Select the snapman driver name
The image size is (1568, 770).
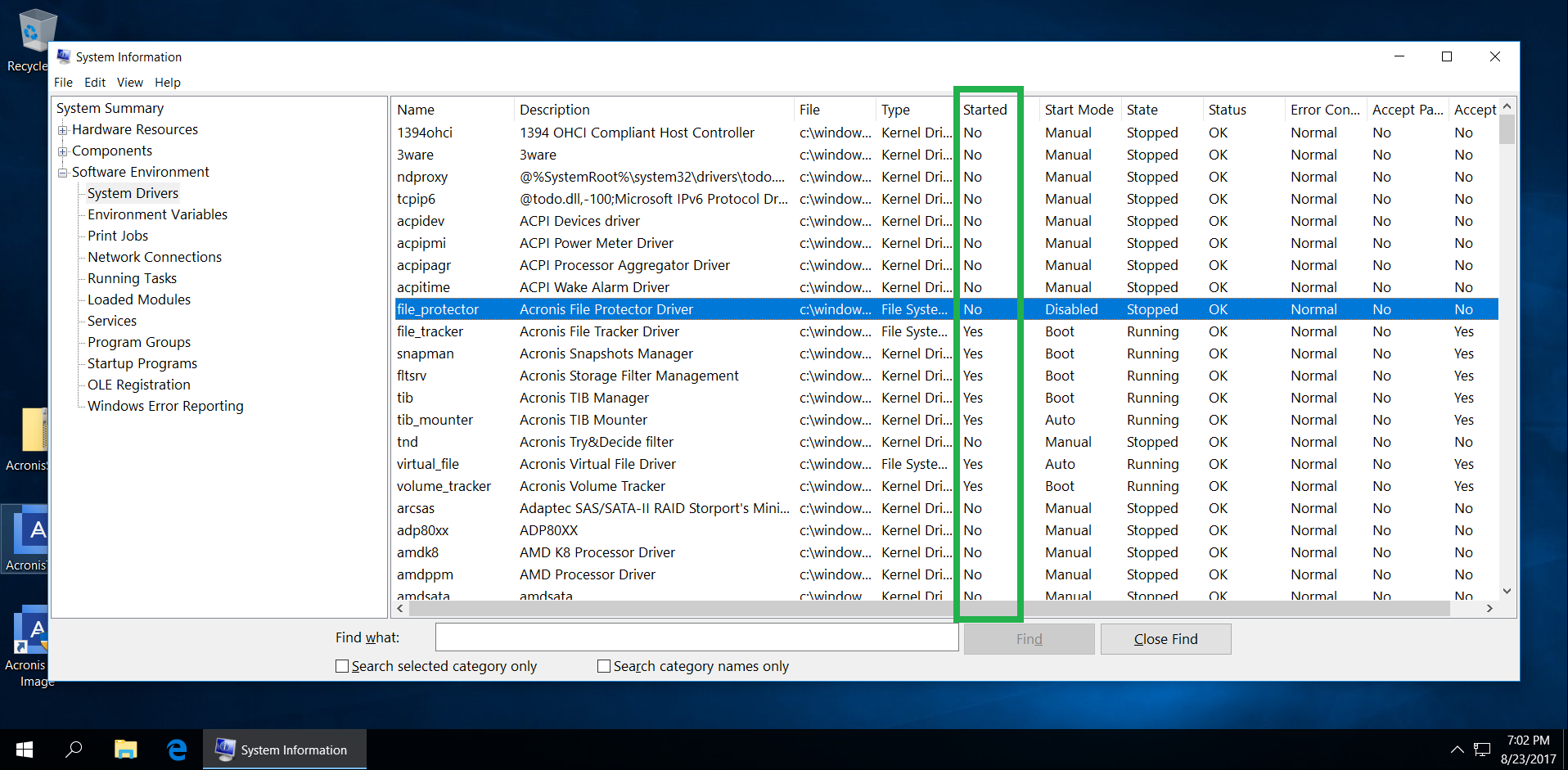(426, 353)
